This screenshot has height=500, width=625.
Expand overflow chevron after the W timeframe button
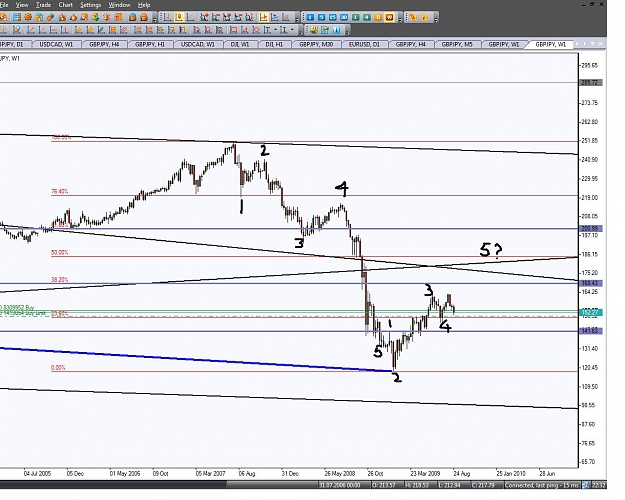tap(400, 18)
